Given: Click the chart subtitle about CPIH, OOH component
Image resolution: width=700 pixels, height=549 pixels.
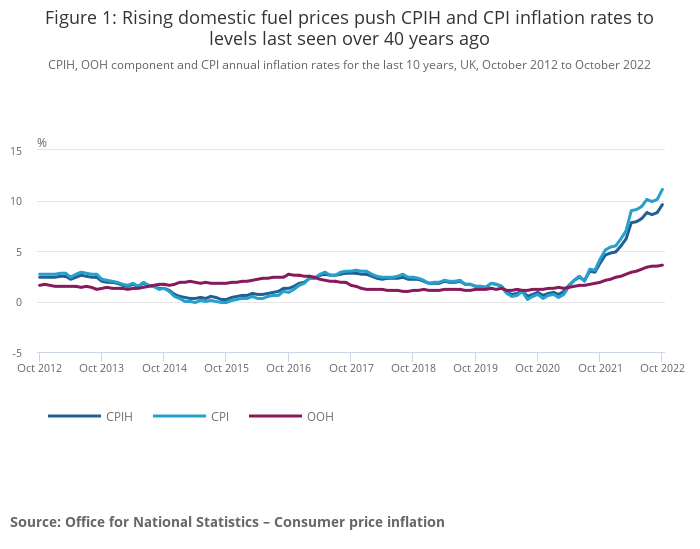Looking at the screenshot, I should click(350, 65).
